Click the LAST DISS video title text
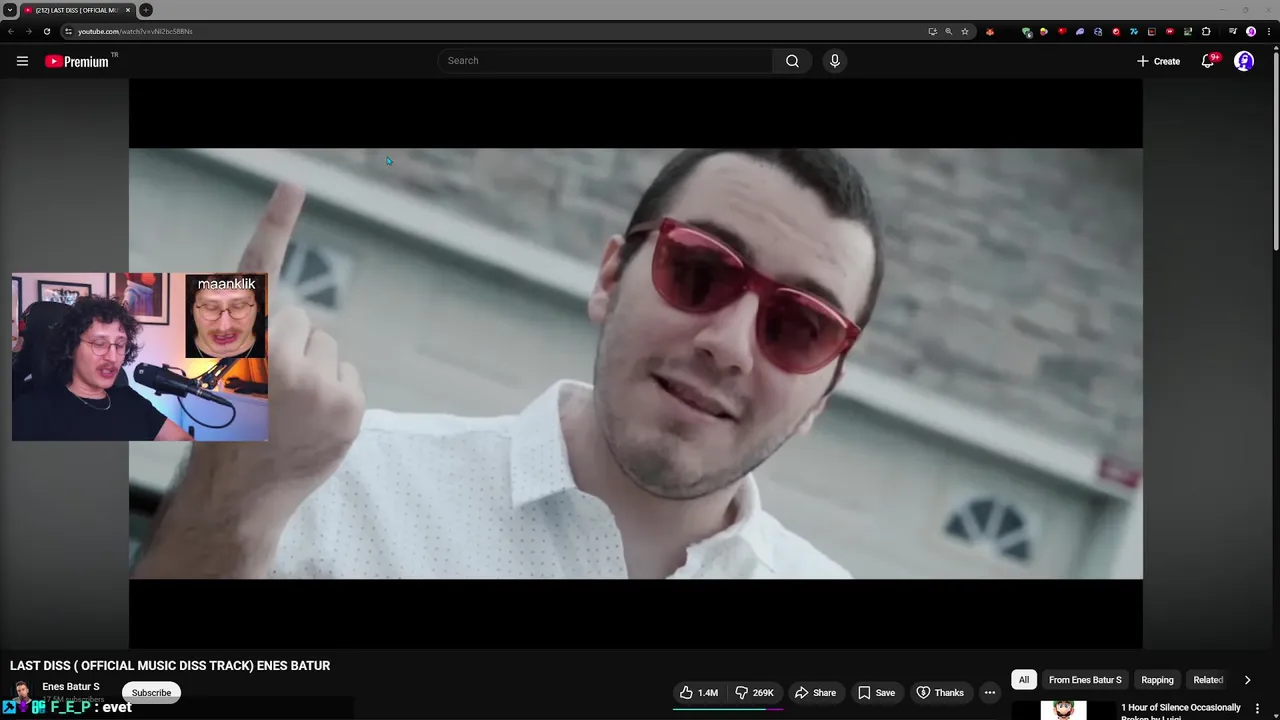The image size is (1280, 720). point(170,666)
